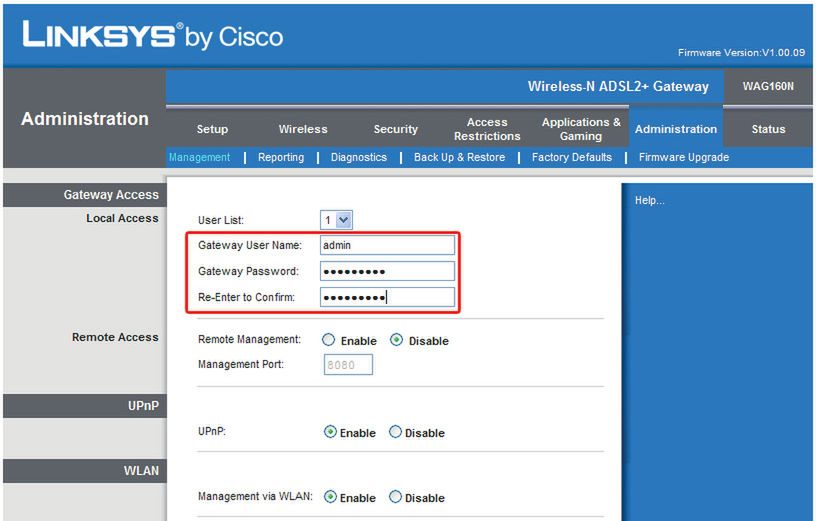Viewport: 817px width, 521px height.
Task: Select Enable for Management via WLAN
Action: pyautogui.click(x=330, y=497)
